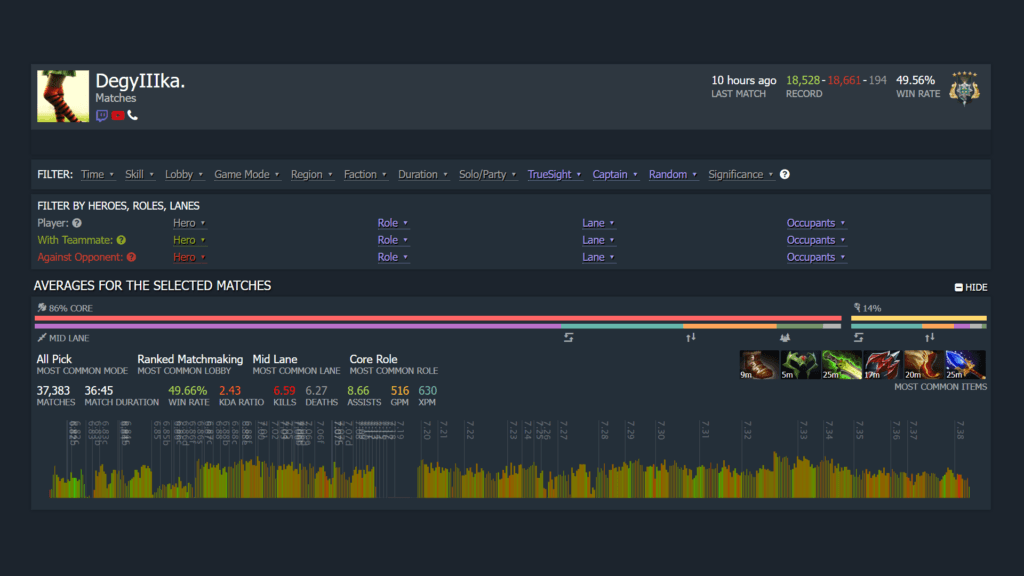Click the player's avatar portrait
The image size is (1024, 576).
(63, 95)
